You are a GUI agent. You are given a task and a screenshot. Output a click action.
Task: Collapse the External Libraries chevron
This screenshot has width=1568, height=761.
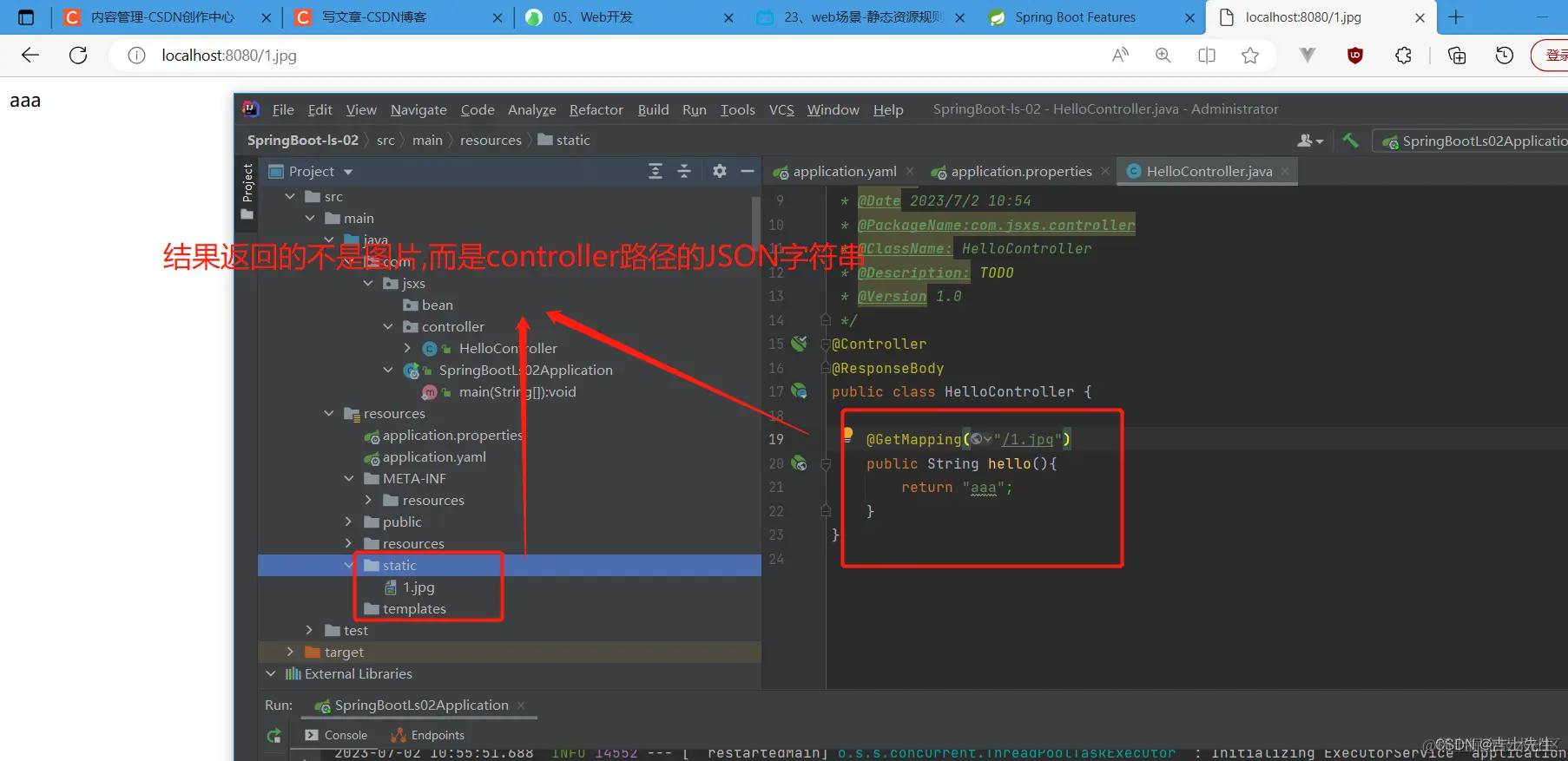click(271, 673)
